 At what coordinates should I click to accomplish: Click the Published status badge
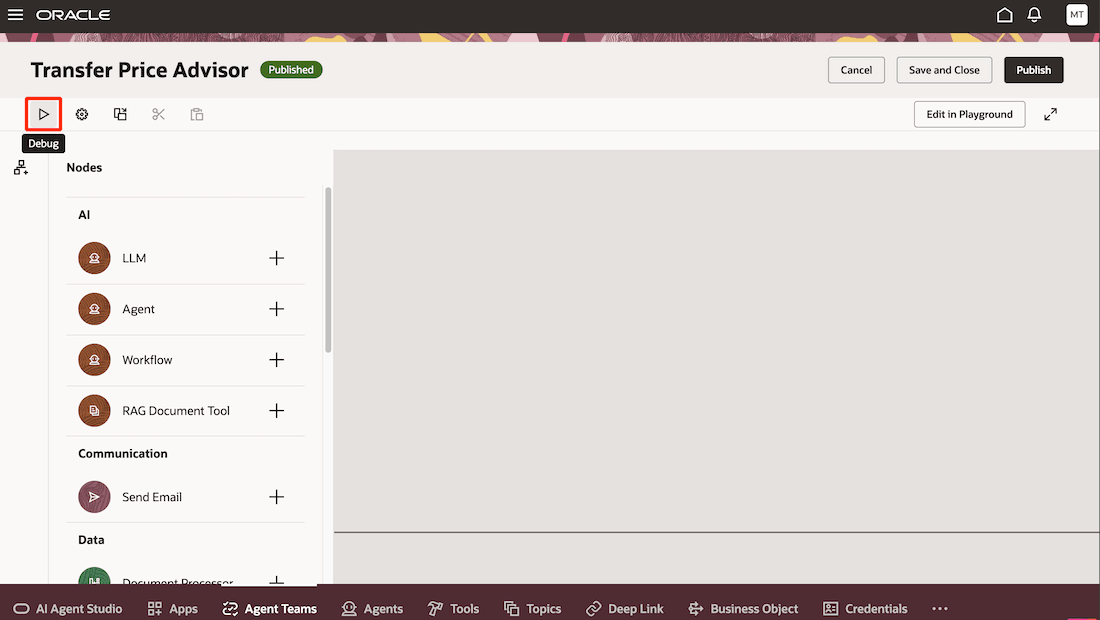coord(291,69)
